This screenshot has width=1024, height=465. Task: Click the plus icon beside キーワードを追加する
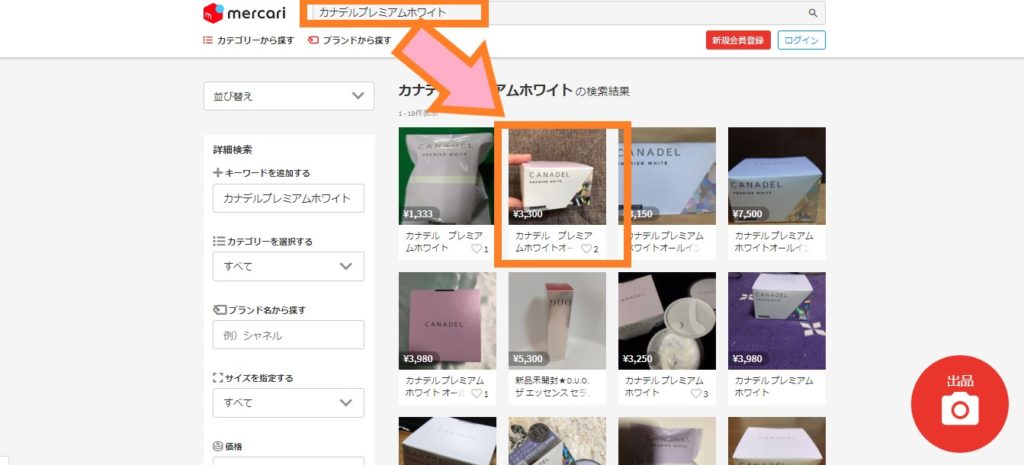(218, 173)
